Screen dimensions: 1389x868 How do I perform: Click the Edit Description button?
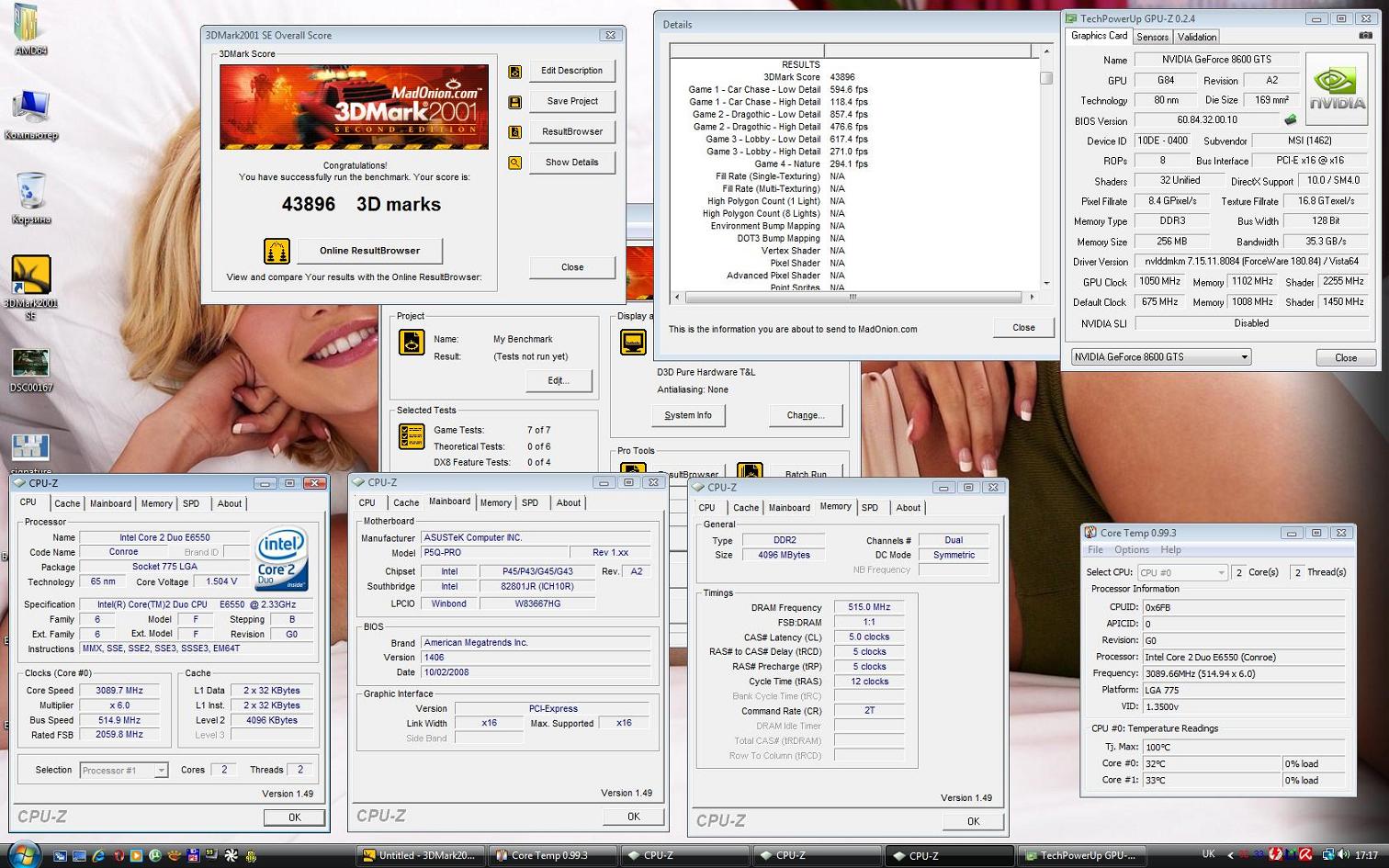tap(571, 71)
